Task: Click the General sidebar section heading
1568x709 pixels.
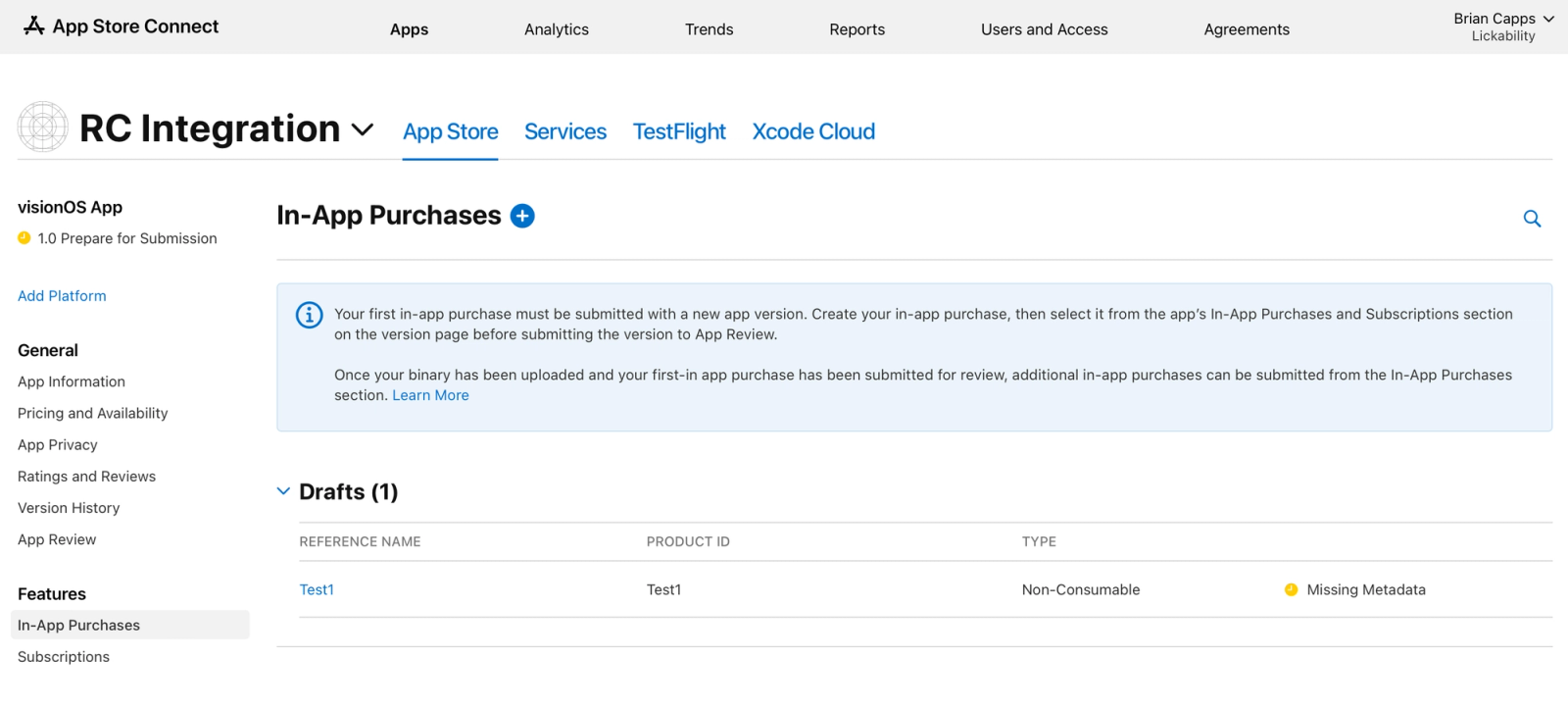Action: click(x=48, y=350)
